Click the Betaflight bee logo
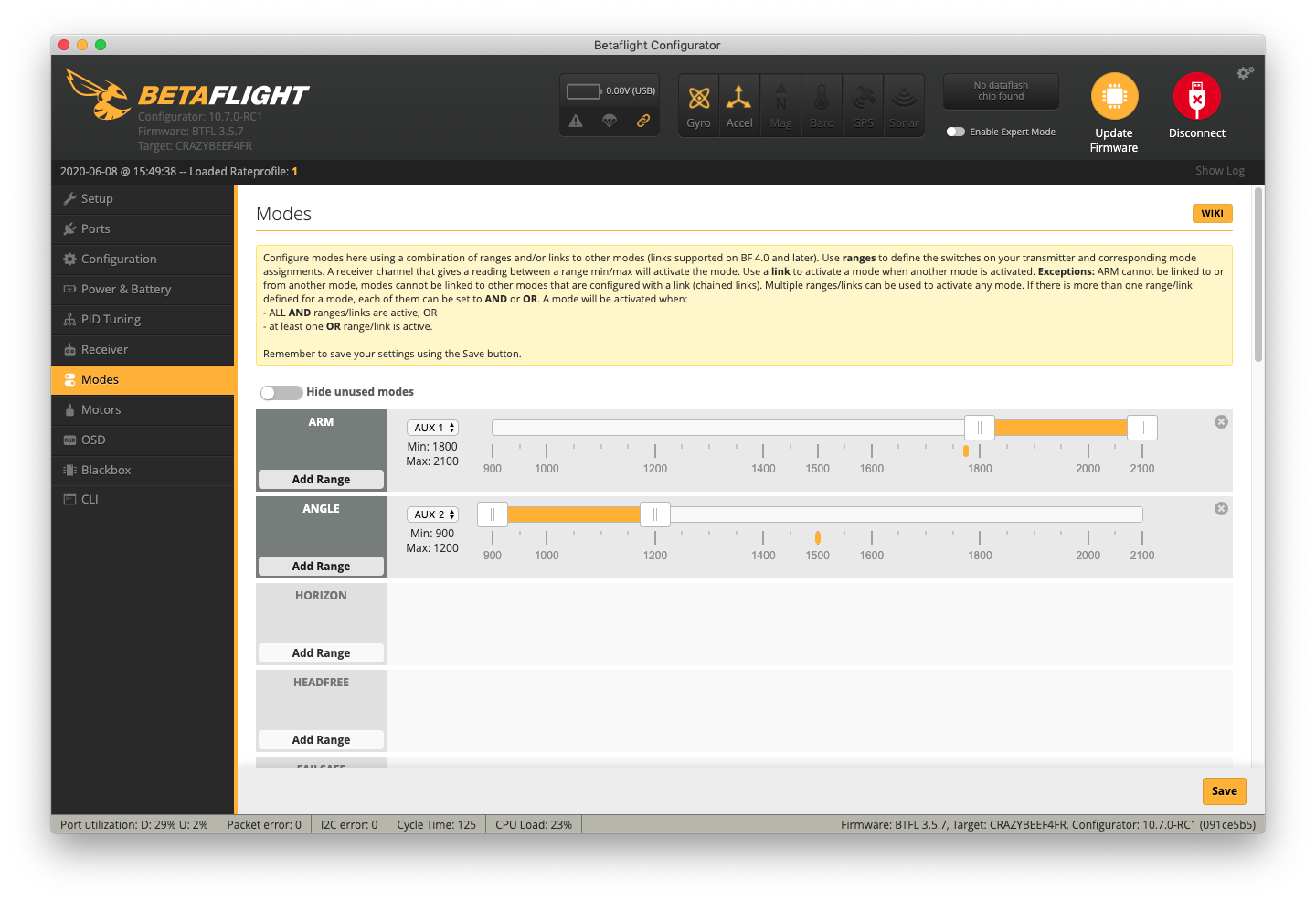Image resolution: width=1316 pixels, height=901 pixels. (99, 94)
